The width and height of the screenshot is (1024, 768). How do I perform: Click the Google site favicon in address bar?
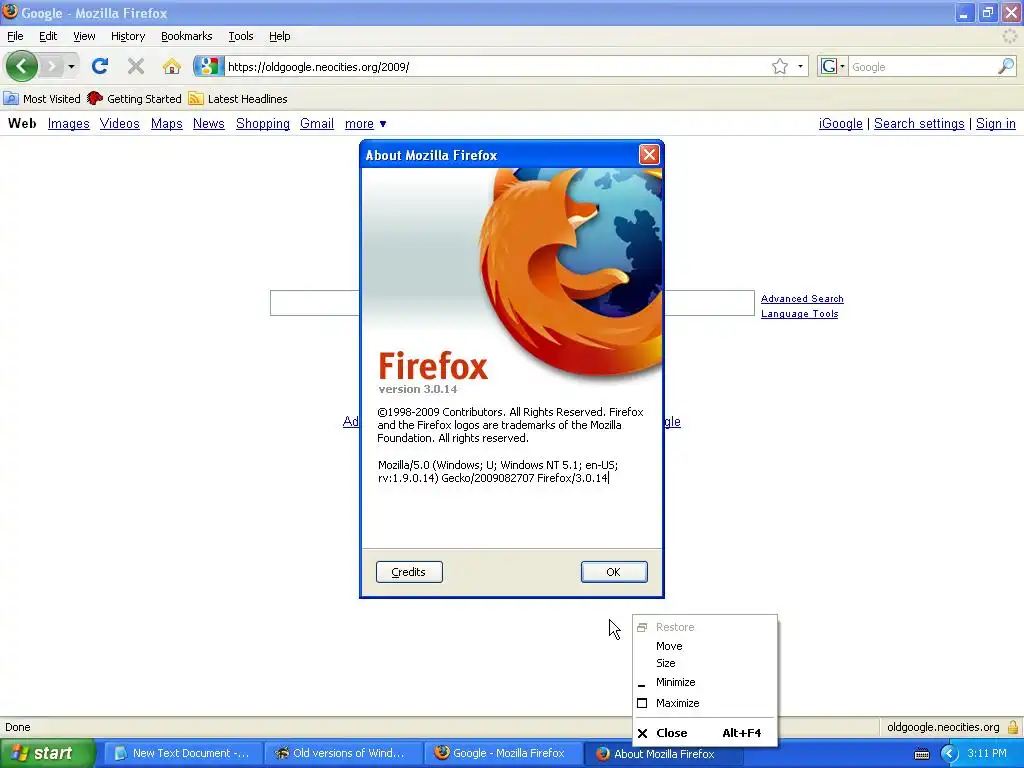pos(208,66)
